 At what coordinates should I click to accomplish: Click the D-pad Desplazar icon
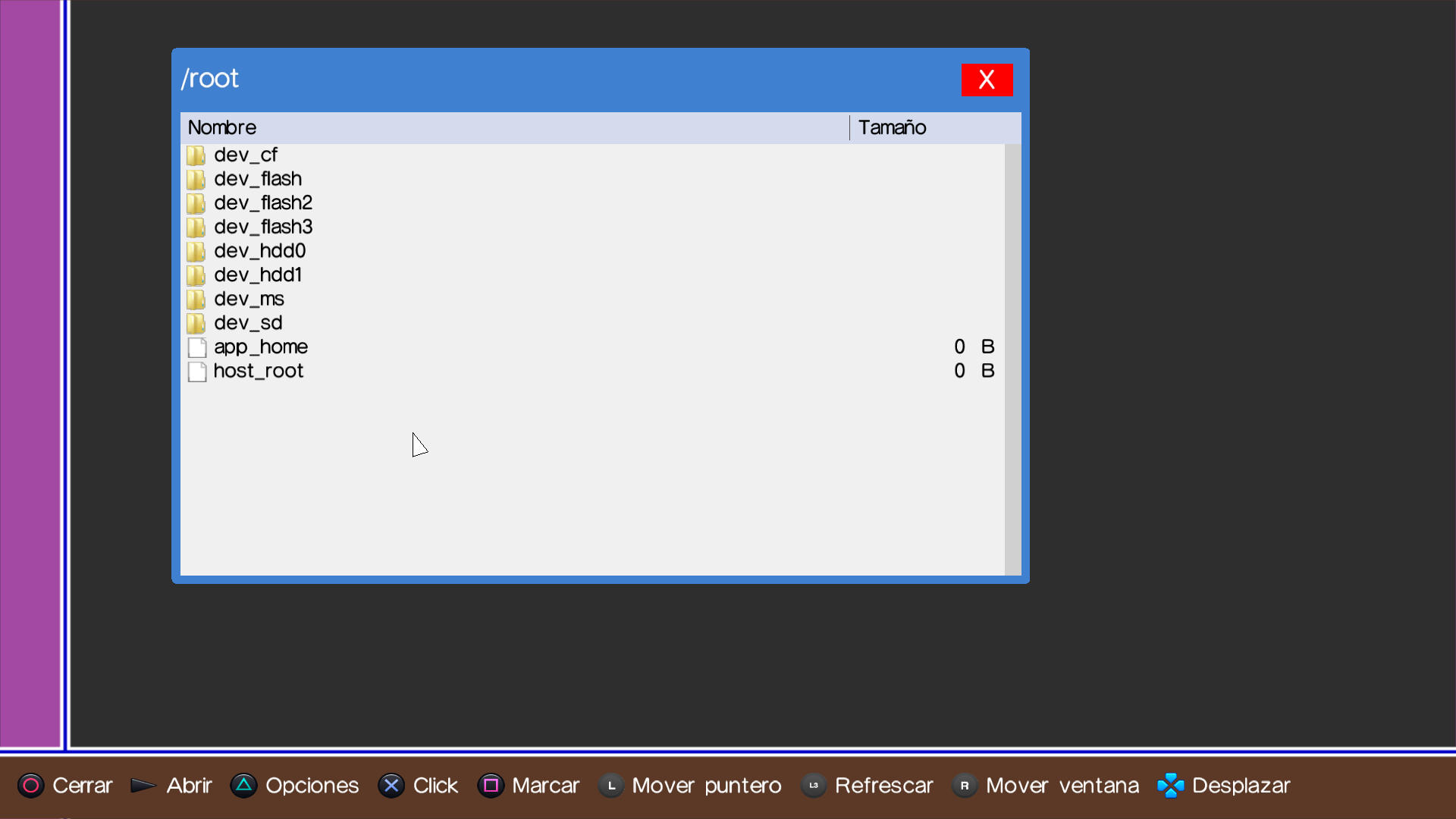pyautogui.click(x=1170, y=786)
